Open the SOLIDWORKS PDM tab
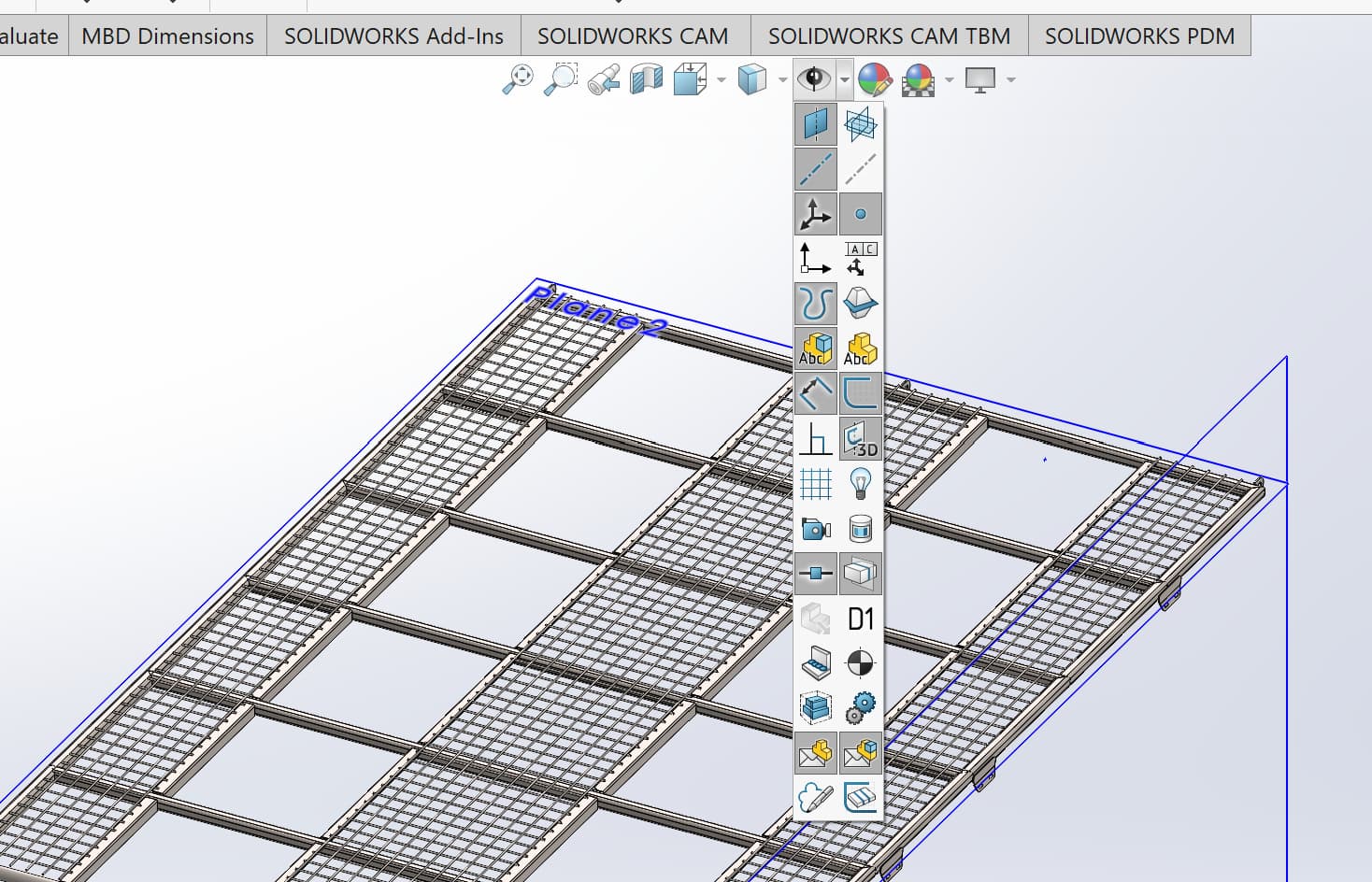Image resolution: width=1372 pixels, height=882 pixels. [x=1139, y=36]
